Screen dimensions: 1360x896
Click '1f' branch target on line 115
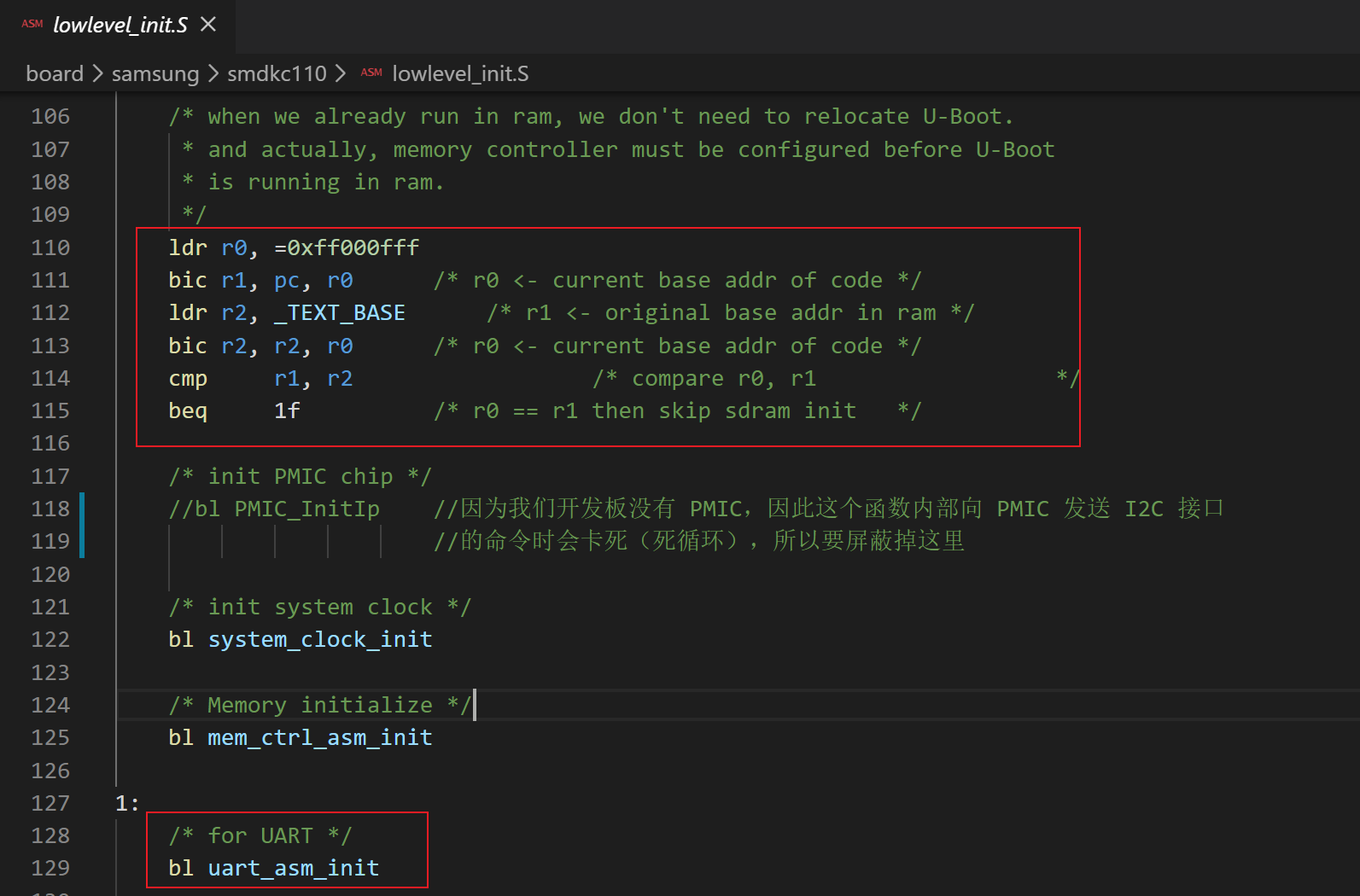287,411
